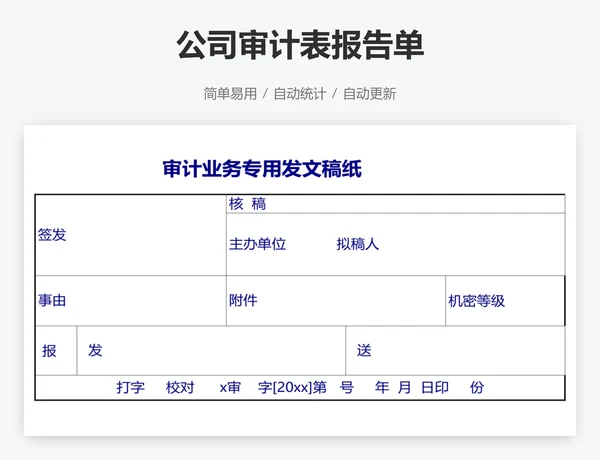Click the 份 character in the bottom row
Image resolution: width=600 pixels, height=460 pixels.
pos(477,388)
